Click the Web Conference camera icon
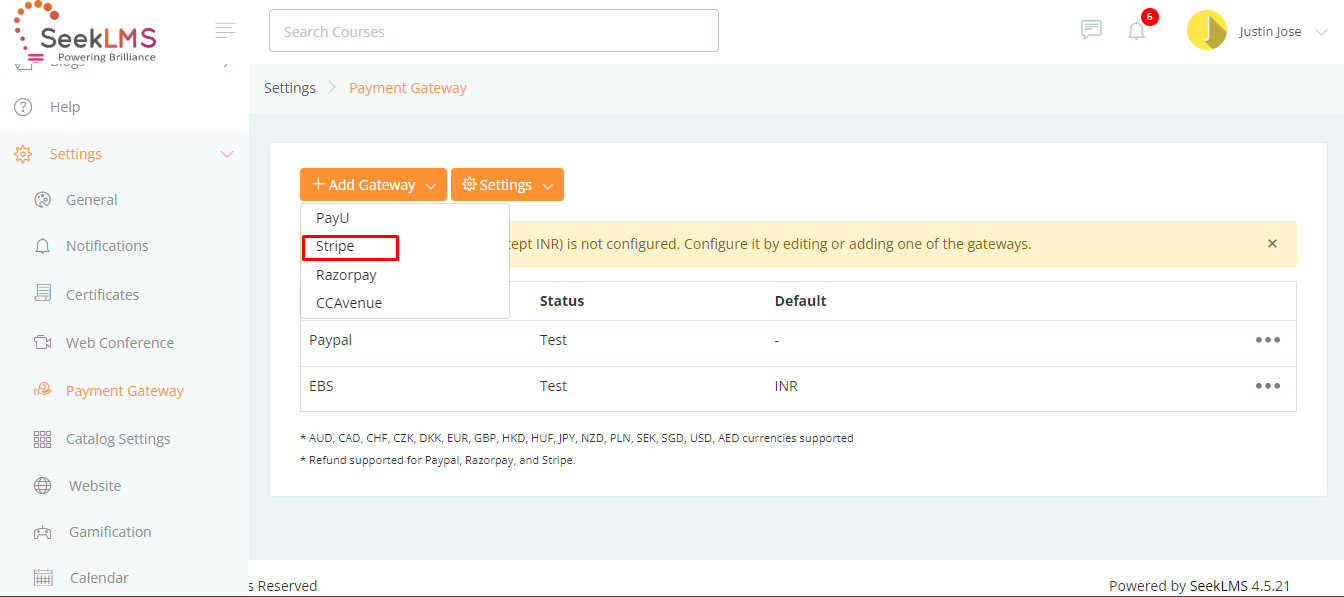Image resolution: width=1344 pixels, height=597 pixels. coord(42,343)
